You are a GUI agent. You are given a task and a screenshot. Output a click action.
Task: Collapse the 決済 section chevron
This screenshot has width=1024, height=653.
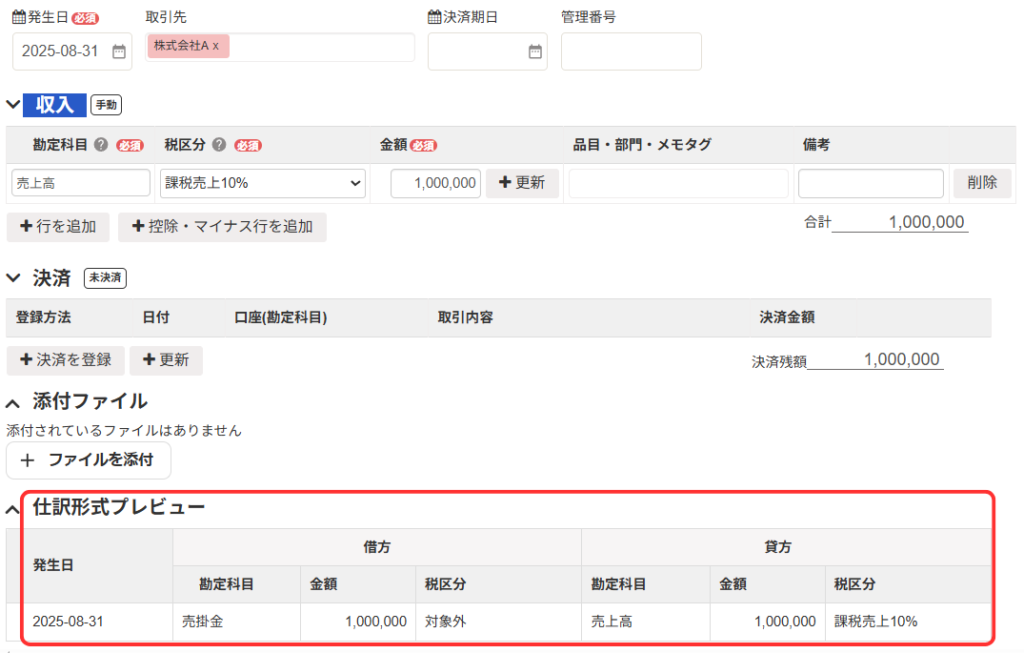coord(13,278)
